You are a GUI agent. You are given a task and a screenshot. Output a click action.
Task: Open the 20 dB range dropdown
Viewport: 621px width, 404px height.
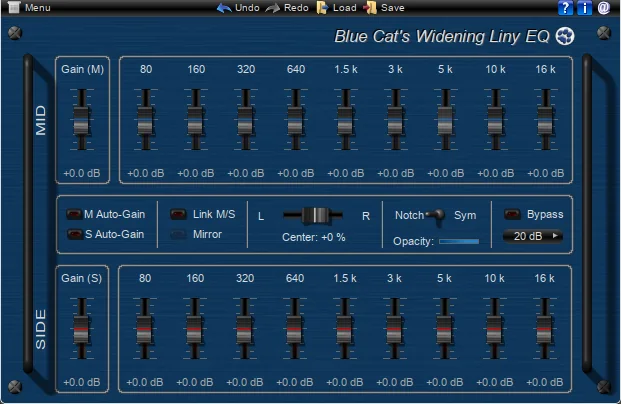[x=533, y=236]
